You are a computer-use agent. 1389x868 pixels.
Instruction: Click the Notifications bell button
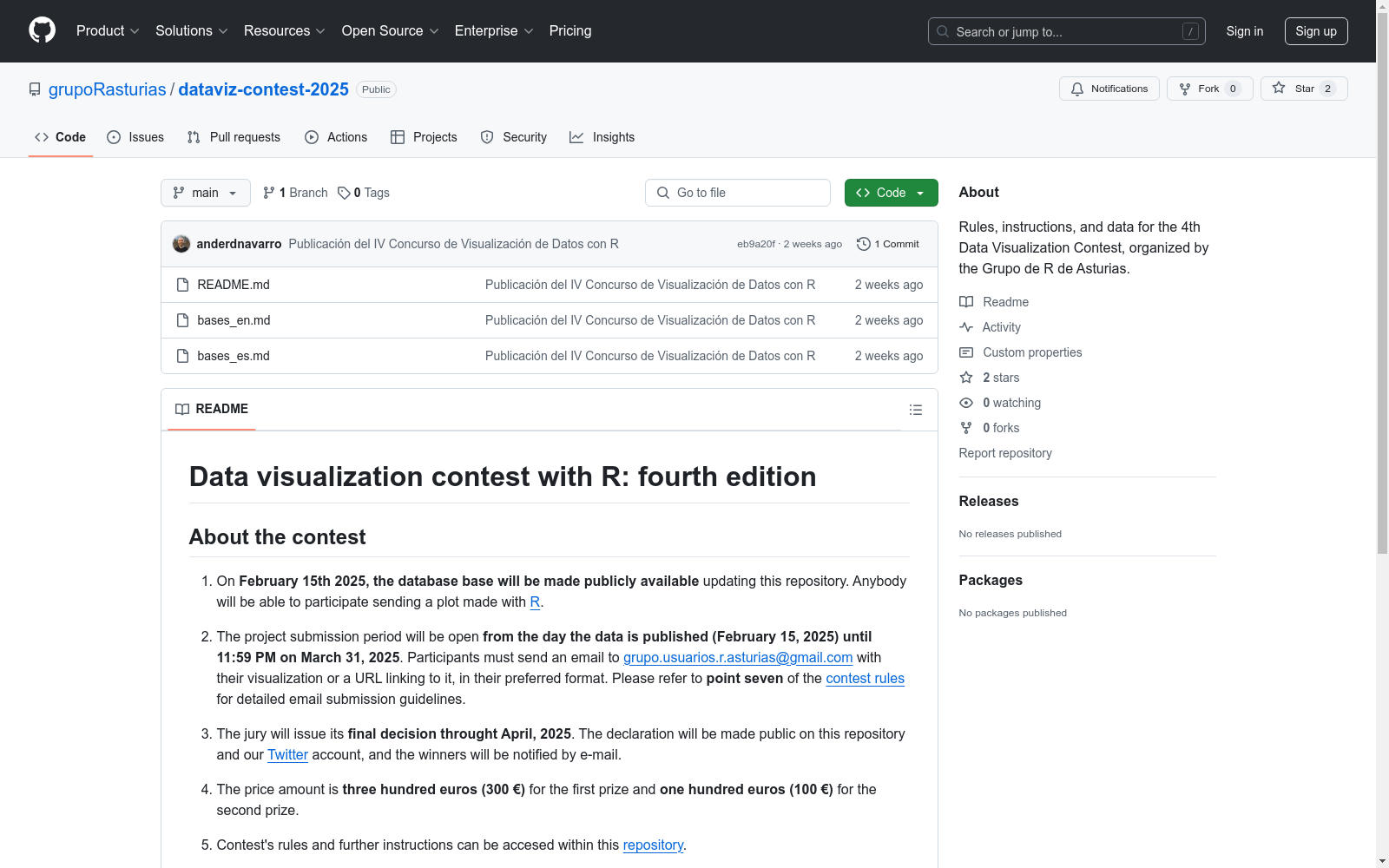pyautogui.click(x=1109, y=89)
